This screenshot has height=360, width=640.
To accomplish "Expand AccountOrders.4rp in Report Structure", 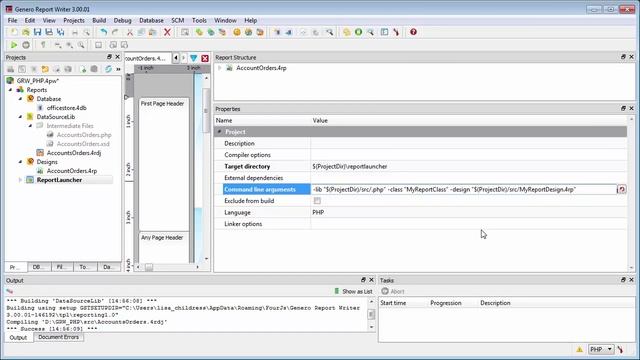I will tap(220, 68).
